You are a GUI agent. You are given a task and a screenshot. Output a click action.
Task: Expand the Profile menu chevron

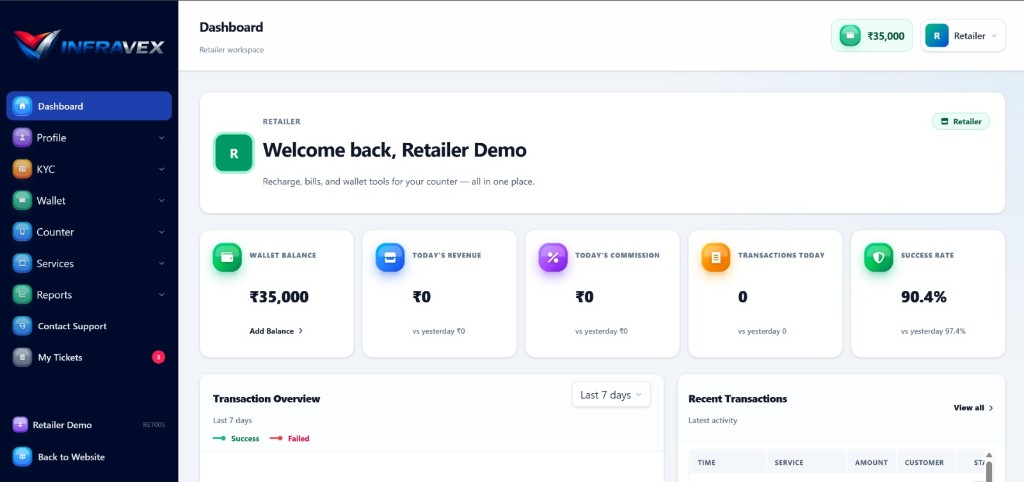point(161,138)
